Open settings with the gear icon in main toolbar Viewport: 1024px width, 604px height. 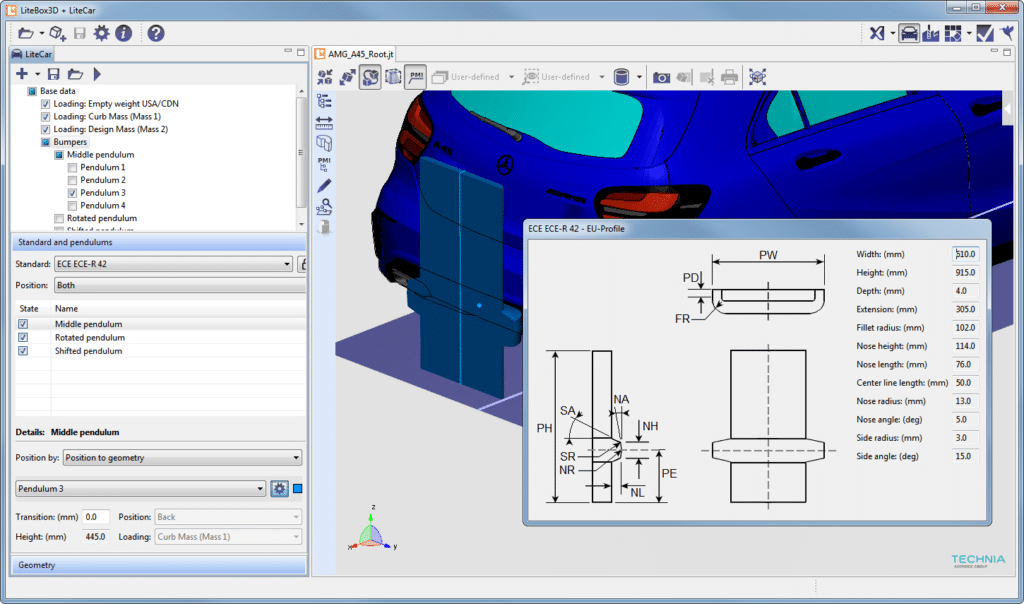tap(101, 33)
